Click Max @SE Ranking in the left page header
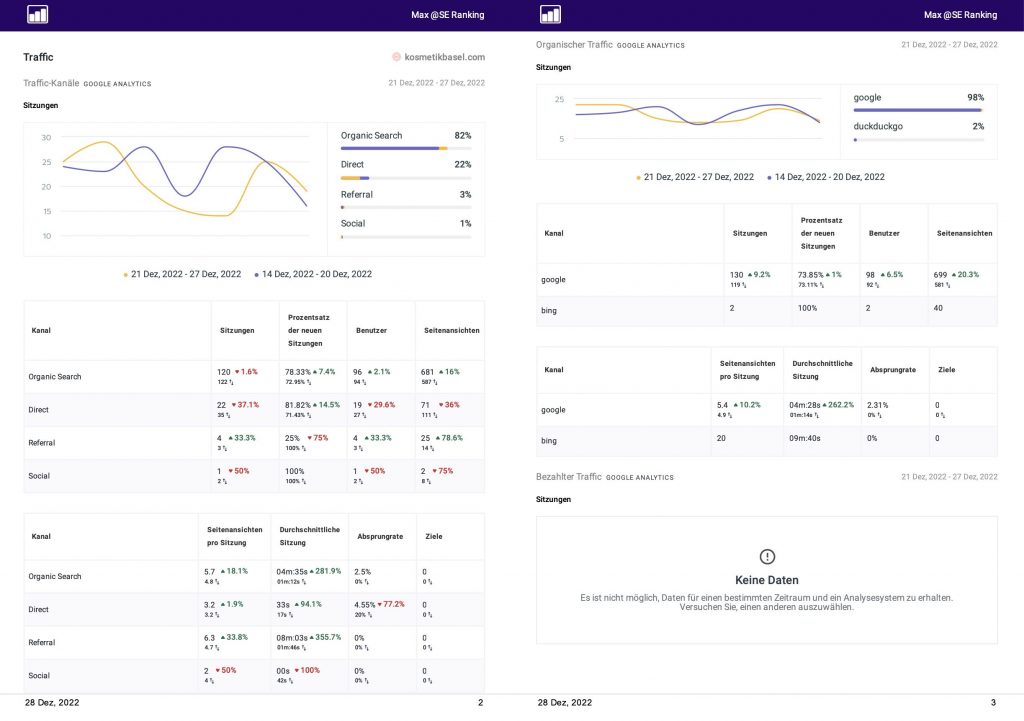Viewport: 1024px width, 721px height. tap(448, 15)
